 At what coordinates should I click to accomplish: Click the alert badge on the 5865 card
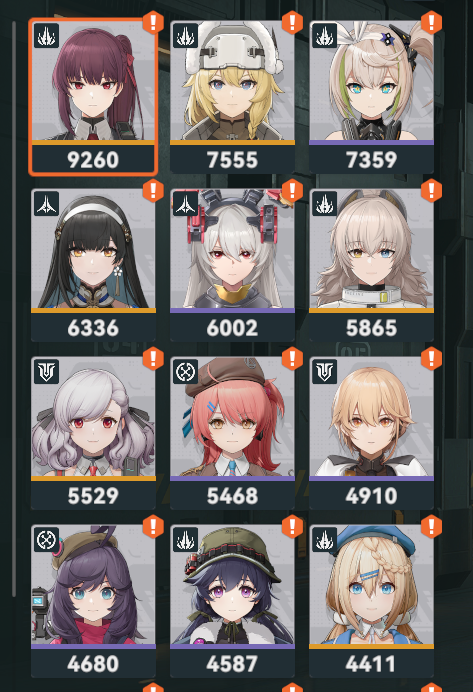[x=431, y=190]
